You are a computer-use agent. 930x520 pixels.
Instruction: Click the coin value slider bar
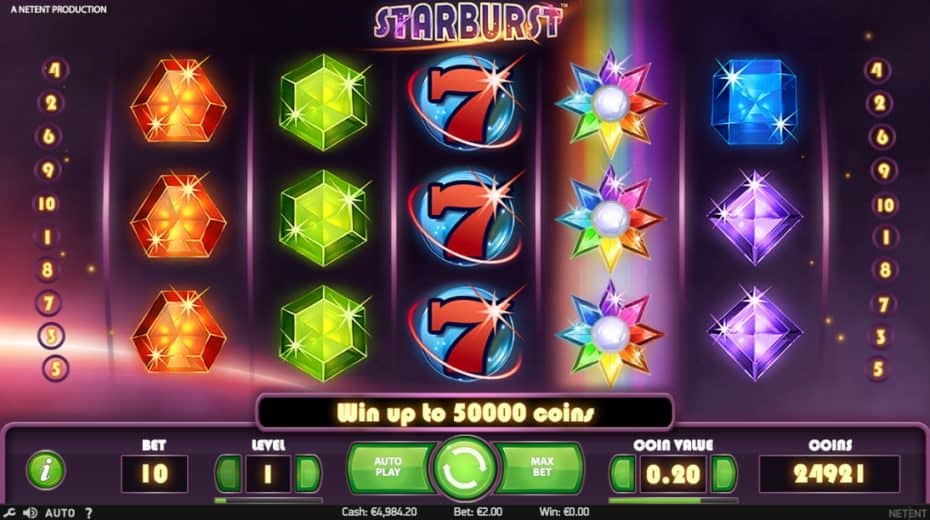pyautogui.click(x=673, y=500)
